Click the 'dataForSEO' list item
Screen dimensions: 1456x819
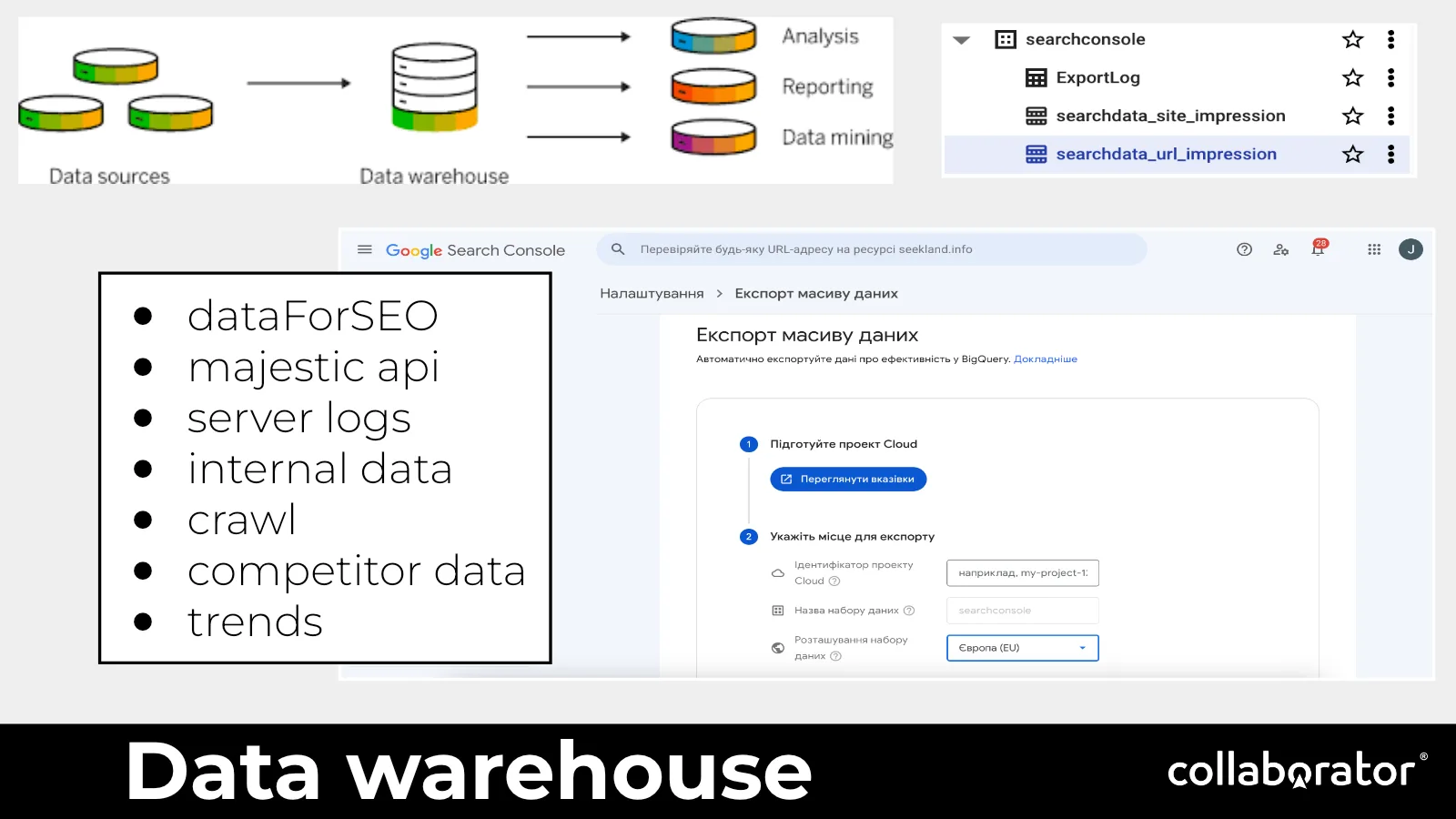click(313, 316)
